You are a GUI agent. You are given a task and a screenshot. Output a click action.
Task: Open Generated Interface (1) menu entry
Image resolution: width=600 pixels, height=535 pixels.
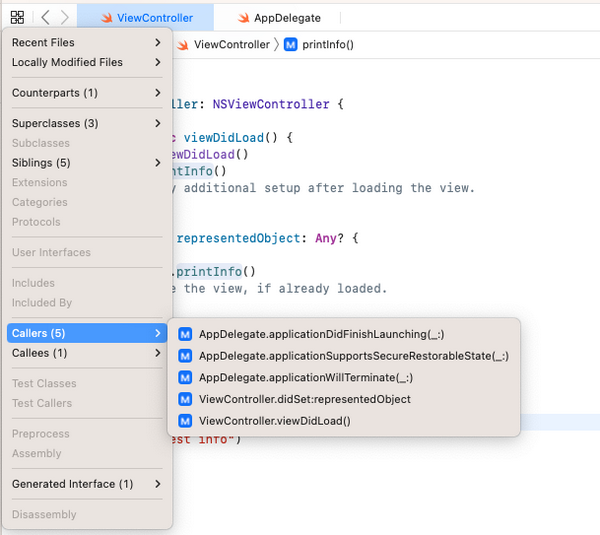pos(86,484)
